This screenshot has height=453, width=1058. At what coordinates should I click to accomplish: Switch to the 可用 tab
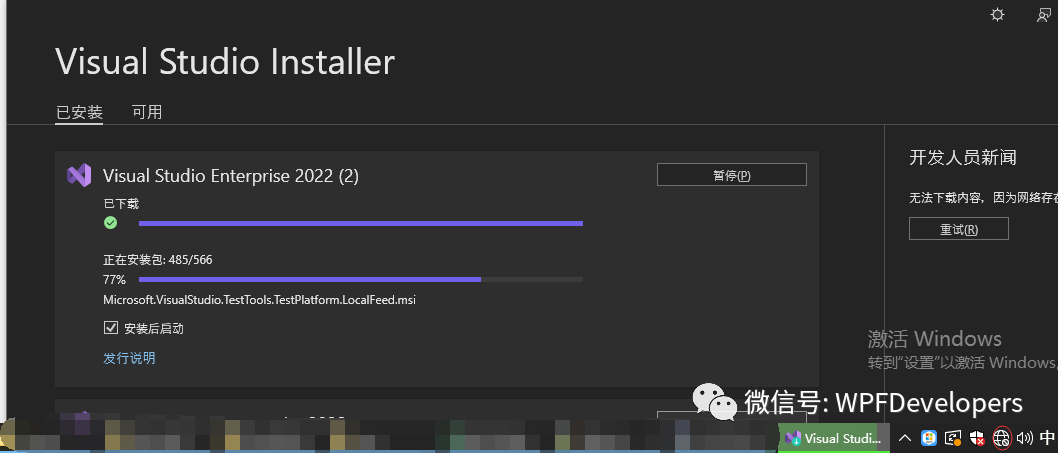[x=147, y=111]
